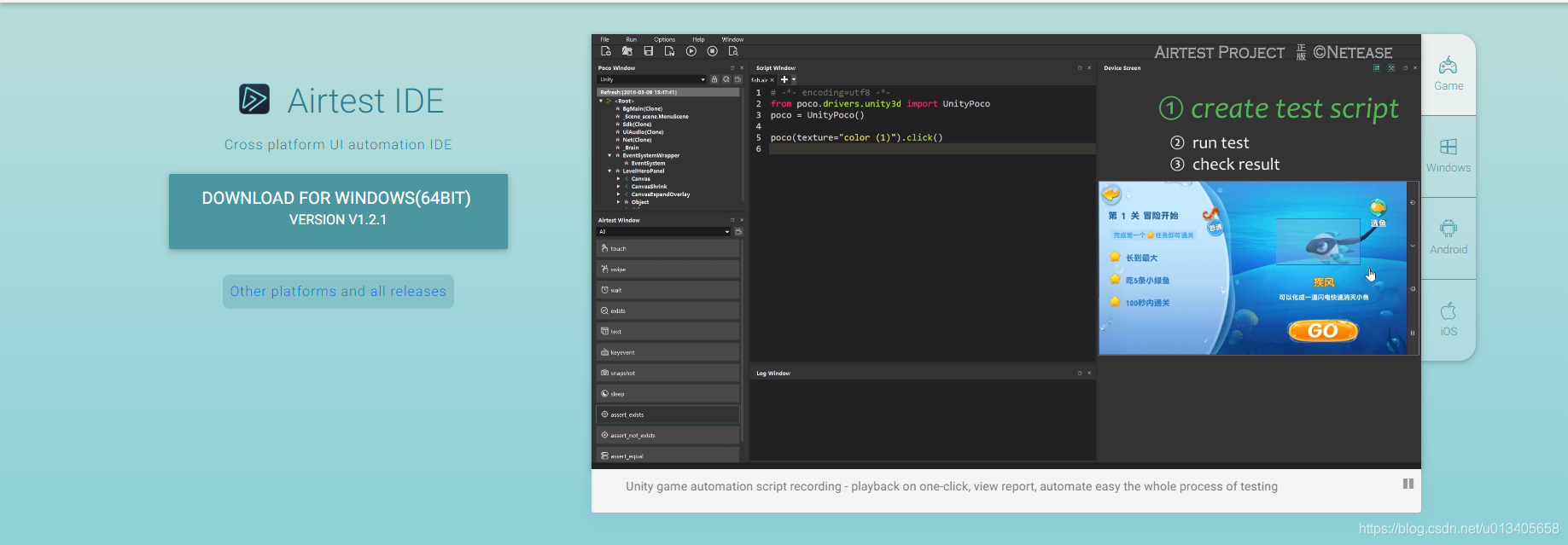The image size is (1568, 545).
Task: Run the script with the play icon
Action: (x=691, y=51)
